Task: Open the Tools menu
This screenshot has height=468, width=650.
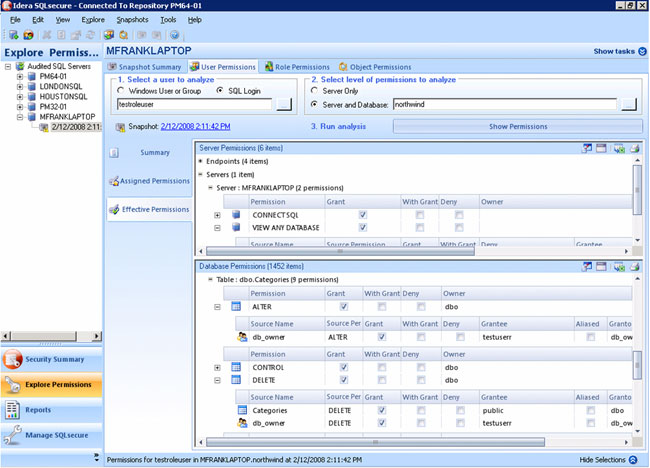Action: (168, 19)
